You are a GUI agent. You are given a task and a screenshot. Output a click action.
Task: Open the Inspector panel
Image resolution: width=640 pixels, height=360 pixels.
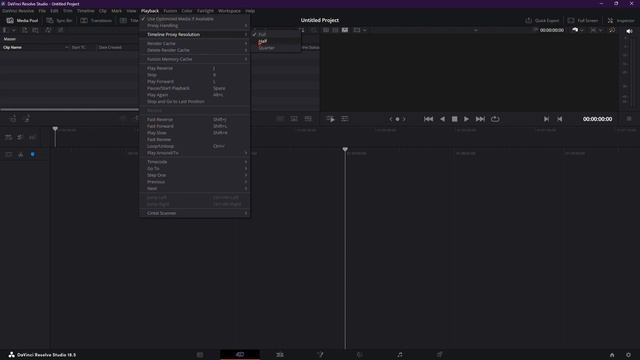621,20
